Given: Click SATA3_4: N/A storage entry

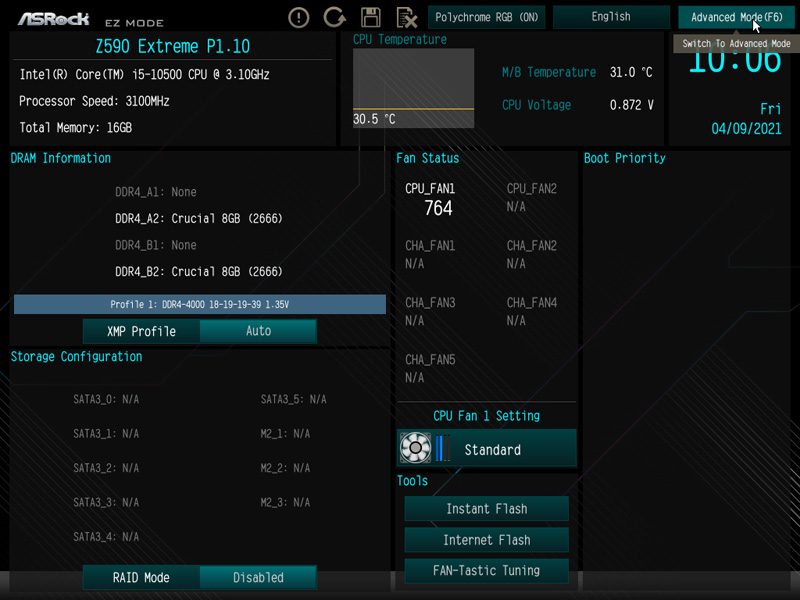Looking at the screenshot, I should (x=106, y=537).
